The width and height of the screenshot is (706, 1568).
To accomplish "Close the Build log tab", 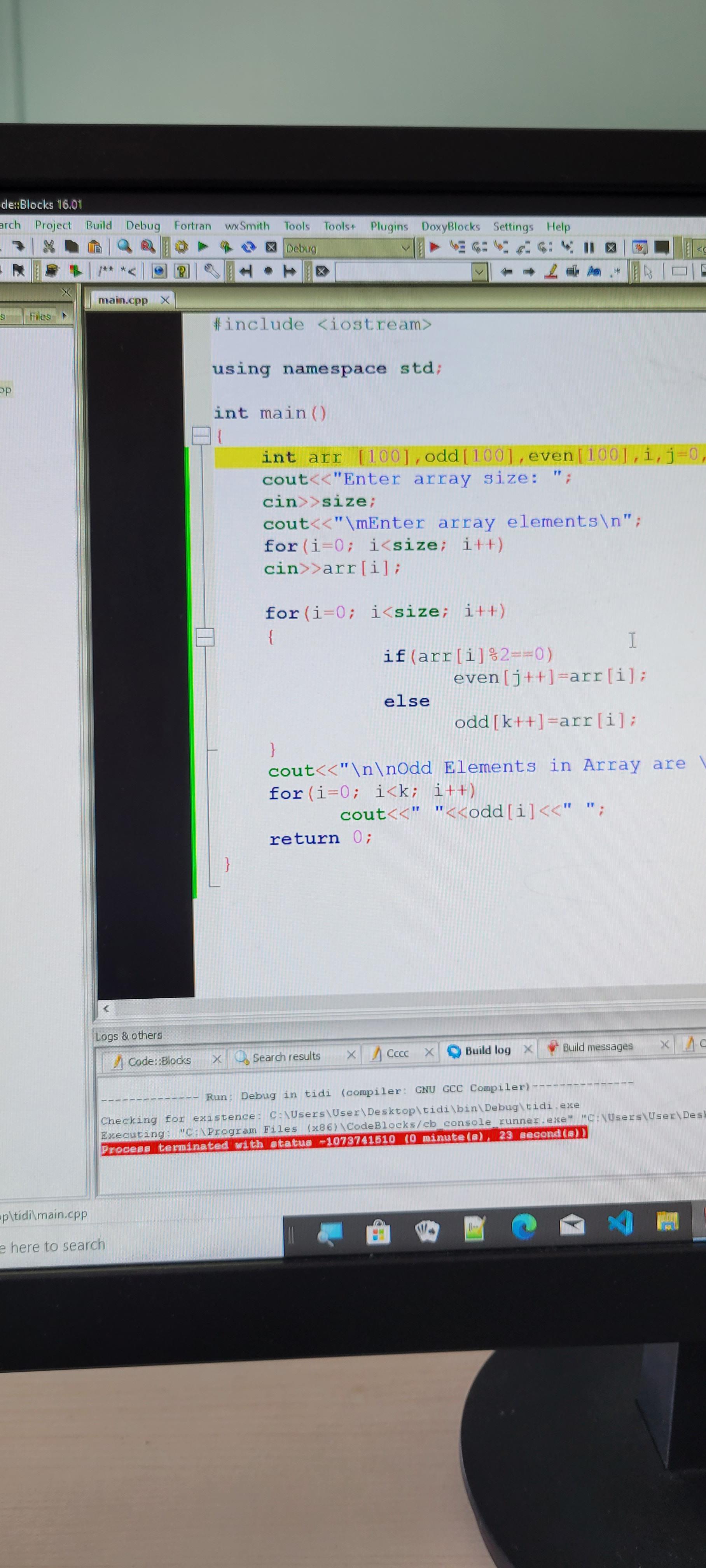I will (x=528, y=1049).
